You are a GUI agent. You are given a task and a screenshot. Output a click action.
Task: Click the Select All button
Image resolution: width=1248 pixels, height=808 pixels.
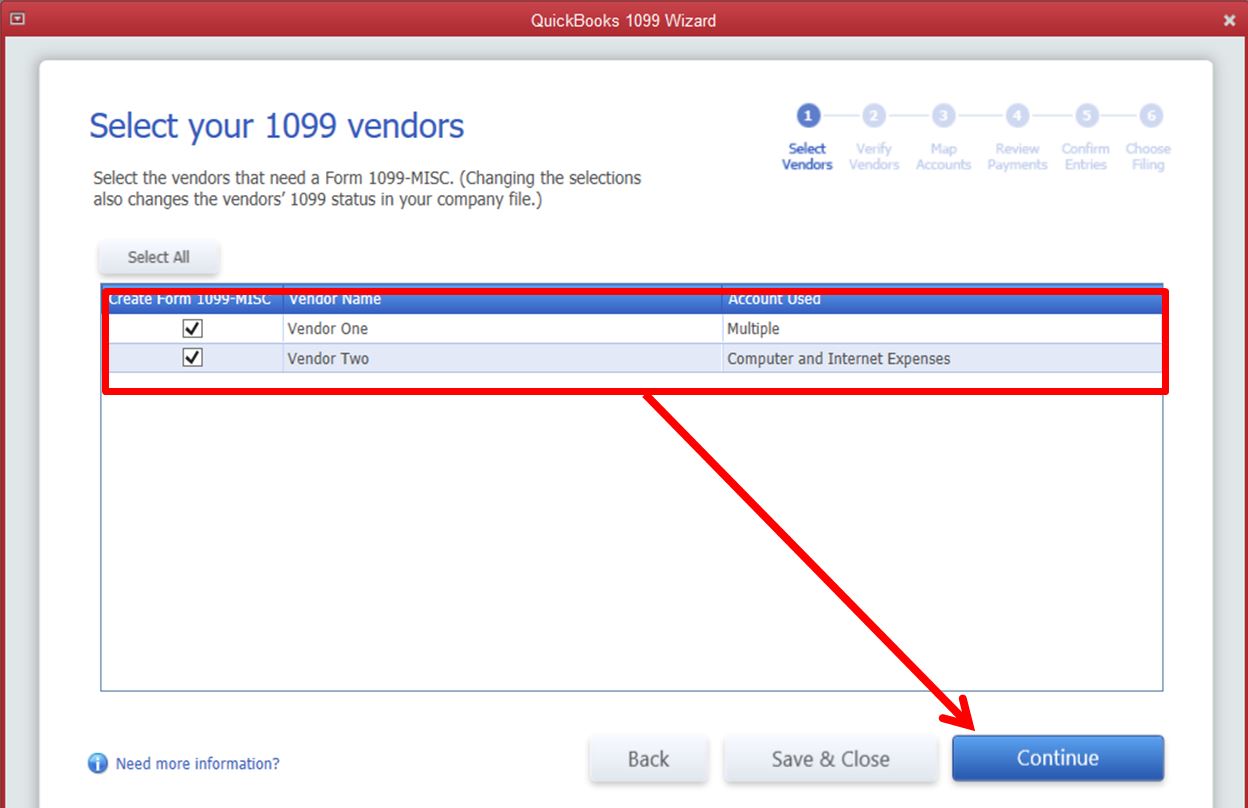pyautogui.click(x=158, y=257)
